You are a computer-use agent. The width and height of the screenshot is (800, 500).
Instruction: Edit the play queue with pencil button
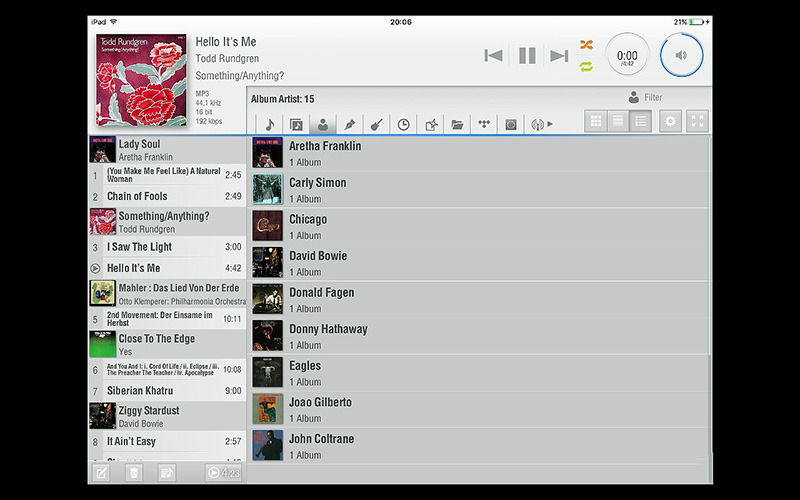click(x=101, y=473)
